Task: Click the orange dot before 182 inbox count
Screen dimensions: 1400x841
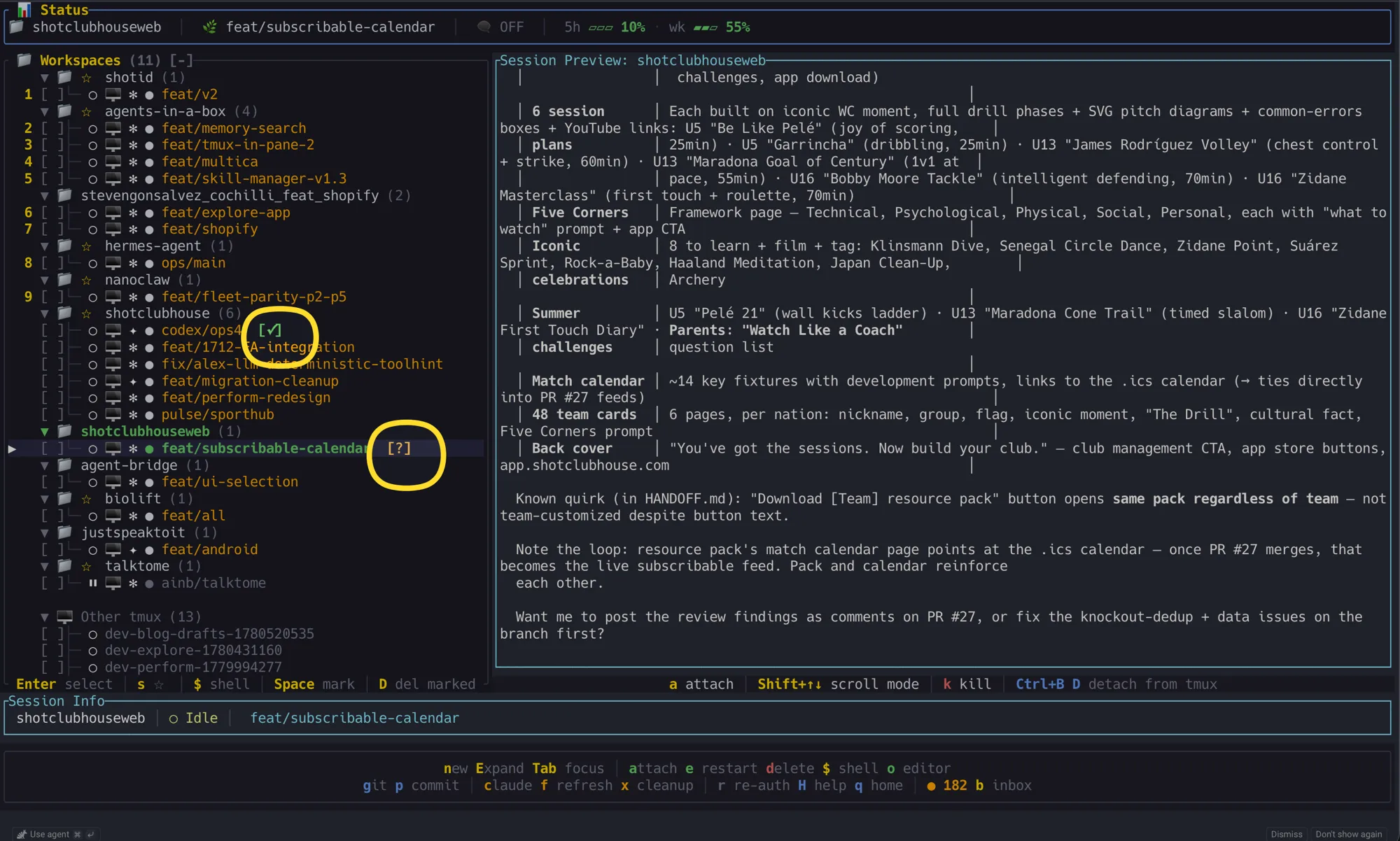Action: 931,786
